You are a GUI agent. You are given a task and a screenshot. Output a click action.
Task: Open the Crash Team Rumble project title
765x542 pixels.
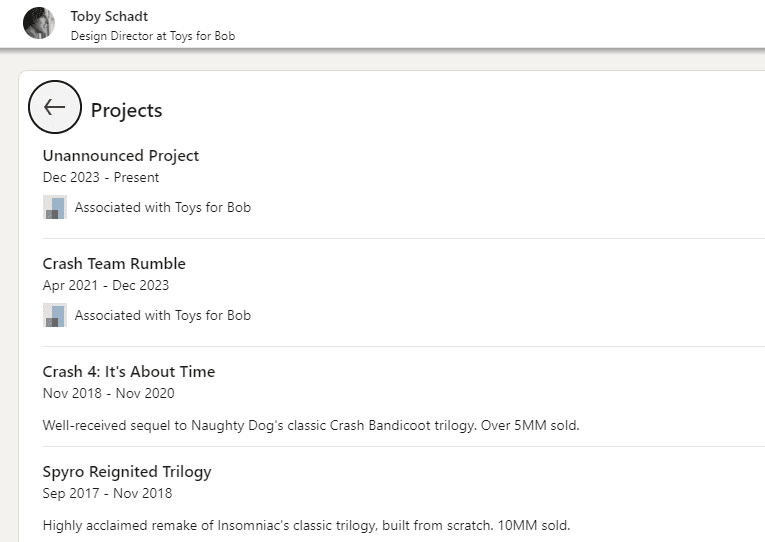click(114, 263)
